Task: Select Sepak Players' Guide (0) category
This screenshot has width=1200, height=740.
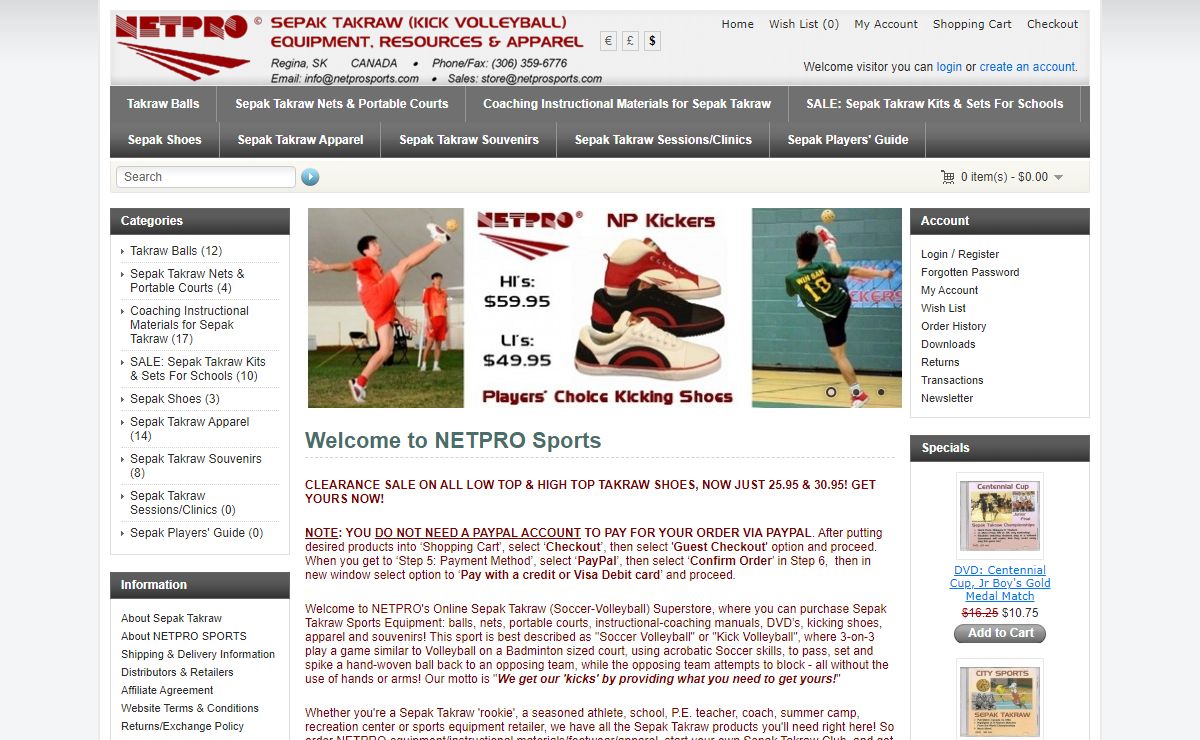Action: tap(197, 533)
